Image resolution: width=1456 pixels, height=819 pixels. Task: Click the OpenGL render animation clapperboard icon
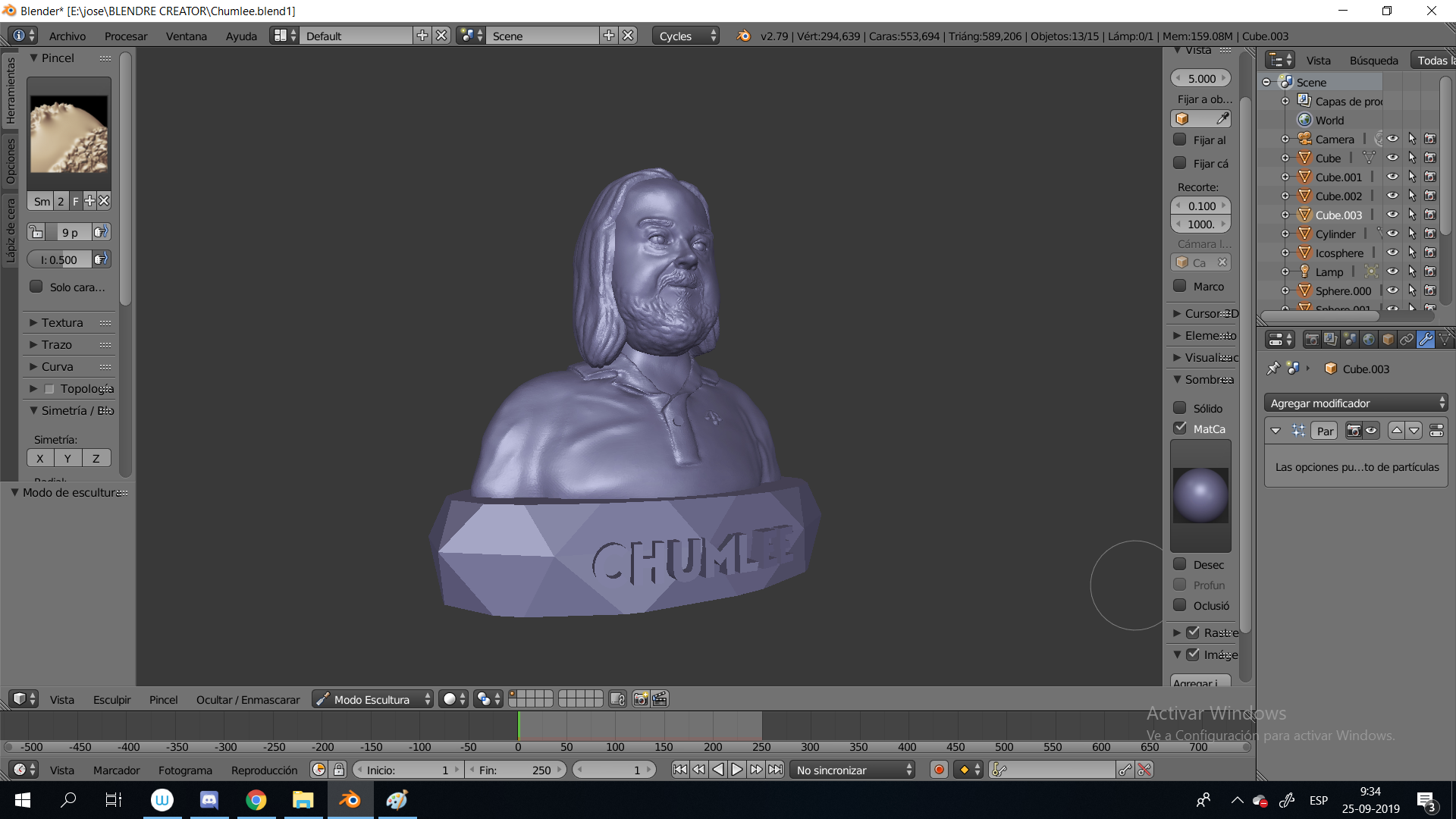[x=660, y=699]
